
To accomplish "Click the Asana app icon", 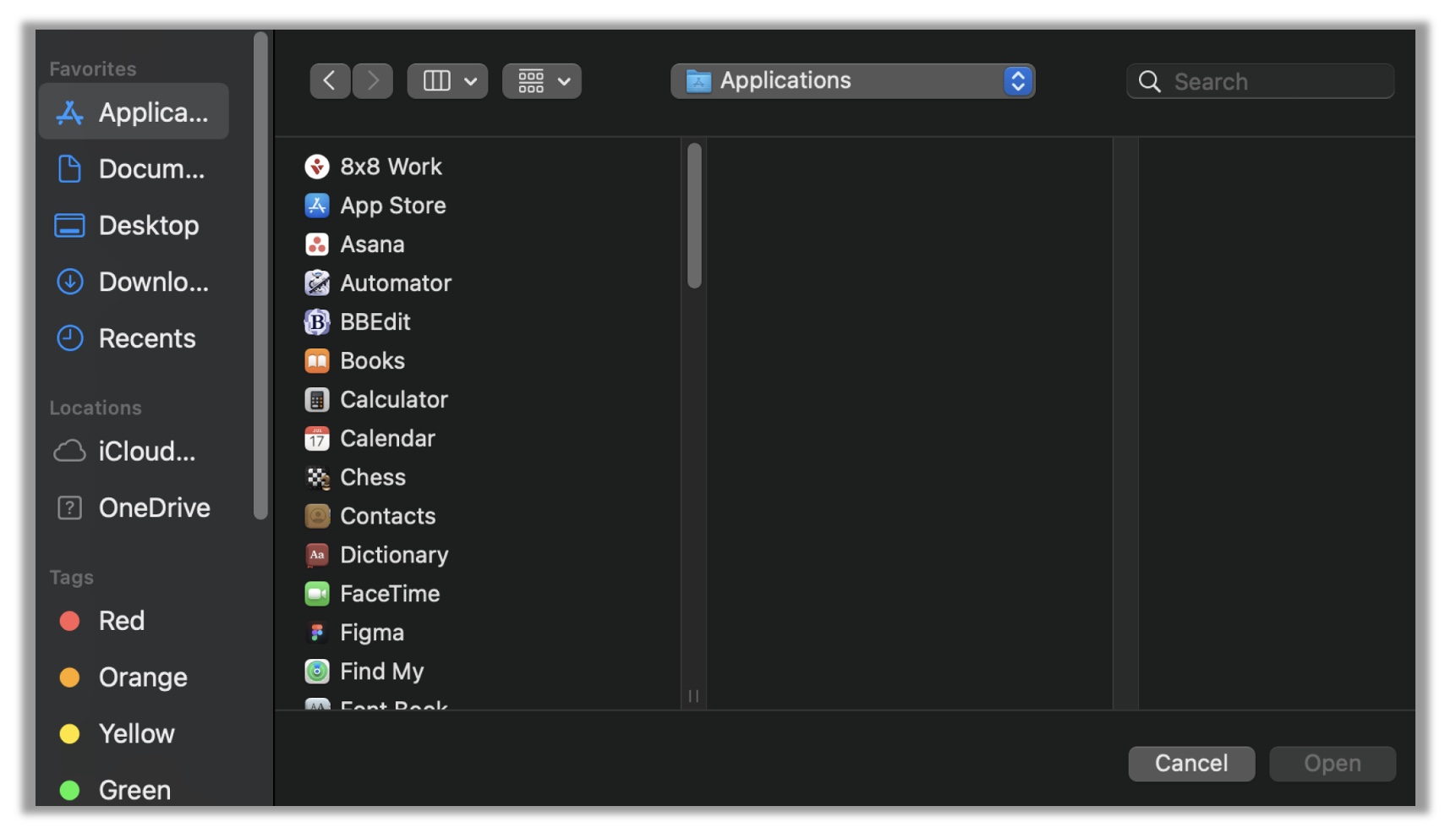I will click(x=317, y=244).
